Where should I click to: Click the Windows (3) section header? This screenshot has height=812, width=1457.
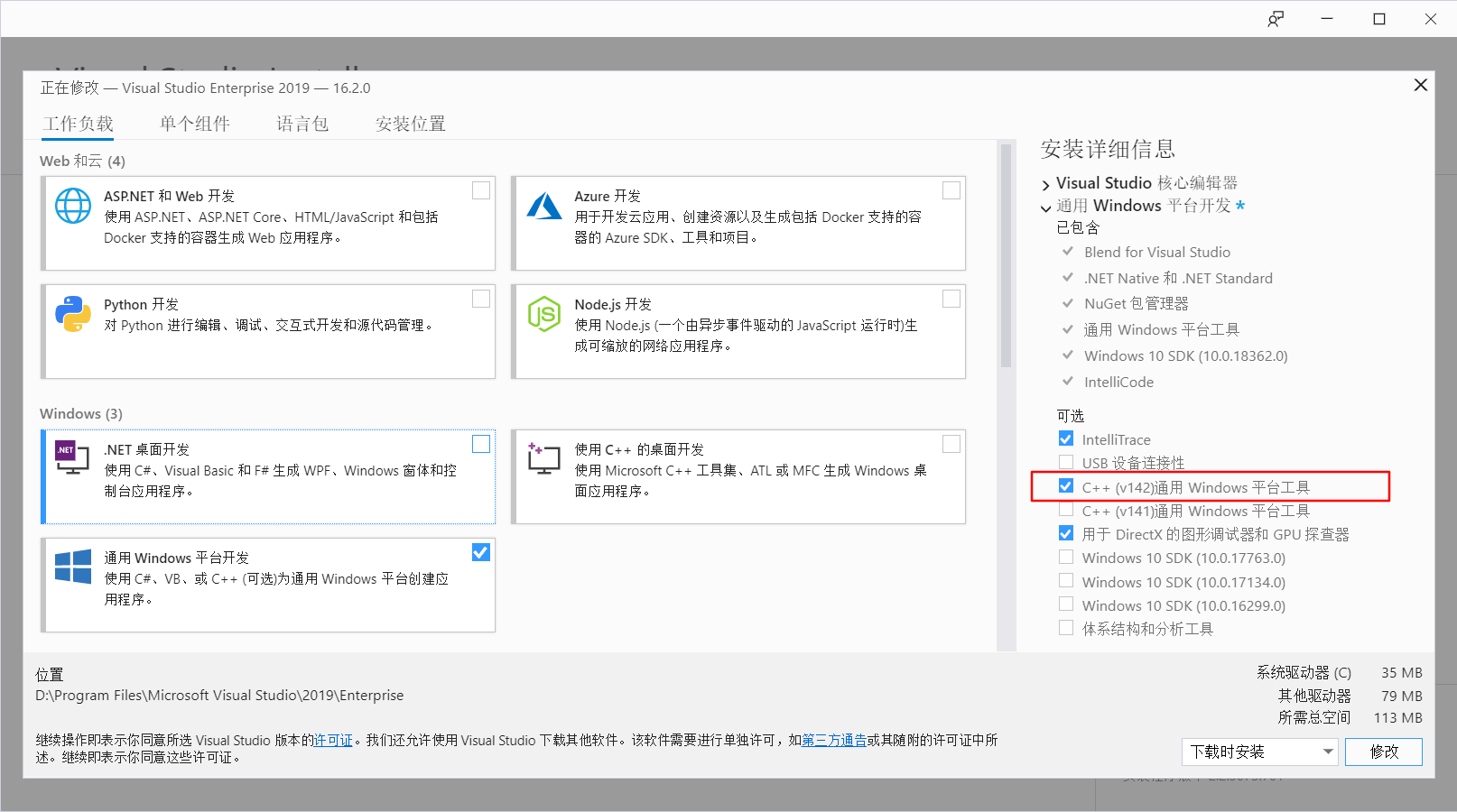[x=81, y=413]
